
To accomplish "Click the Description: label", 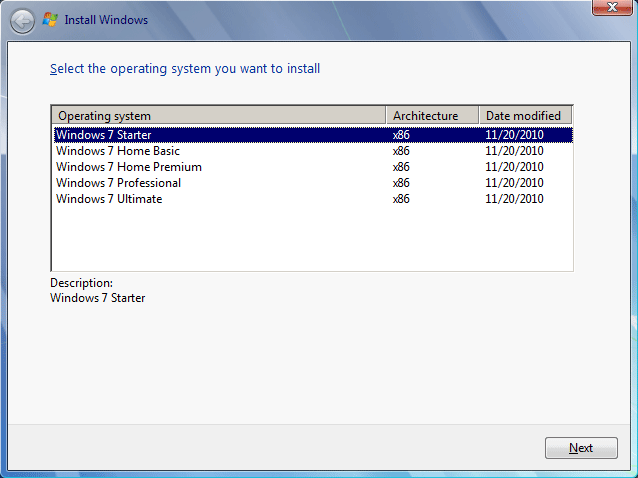I will (x=81, y=283).
